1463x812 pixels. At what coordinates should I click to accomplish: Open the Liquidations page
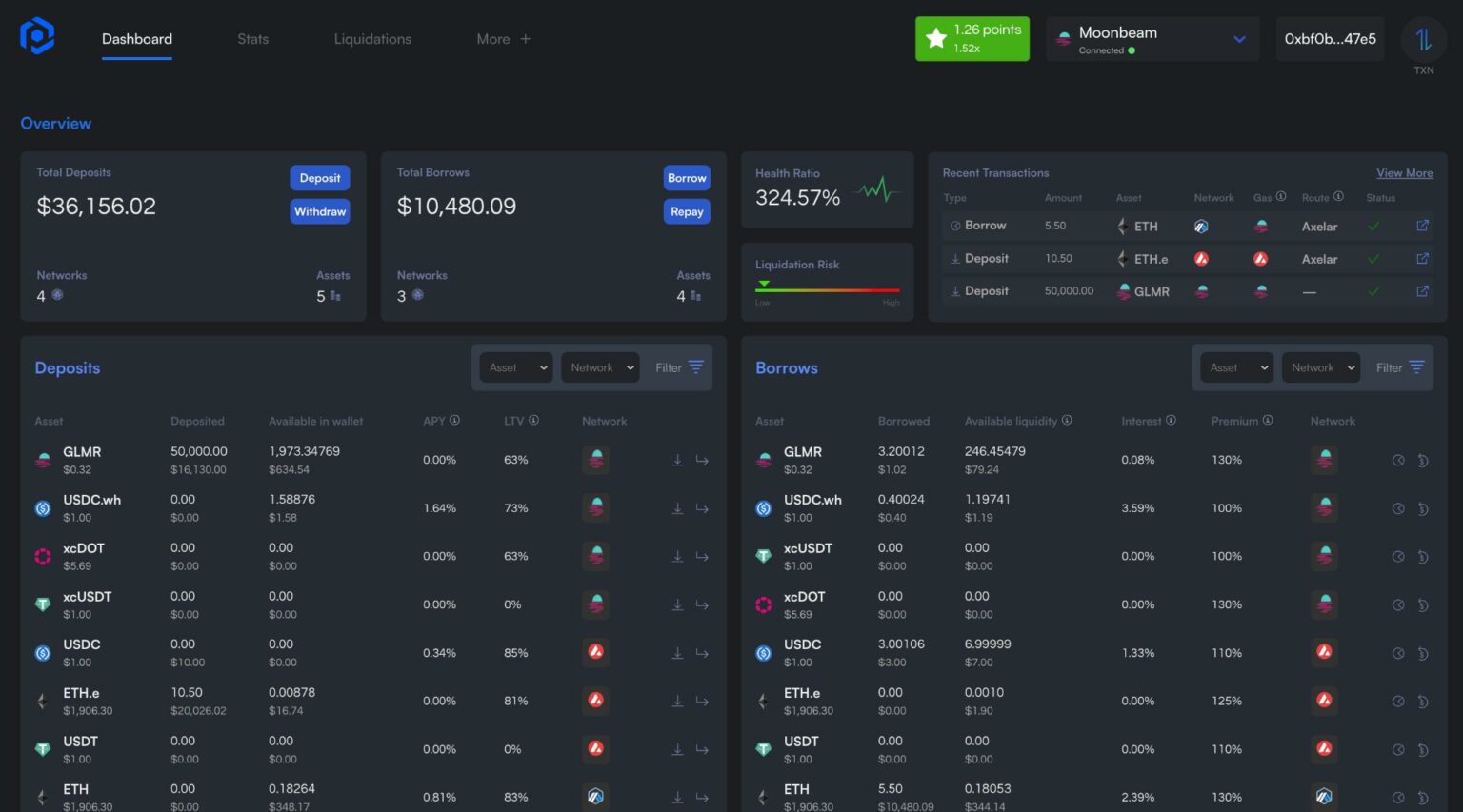pos(372,39)
